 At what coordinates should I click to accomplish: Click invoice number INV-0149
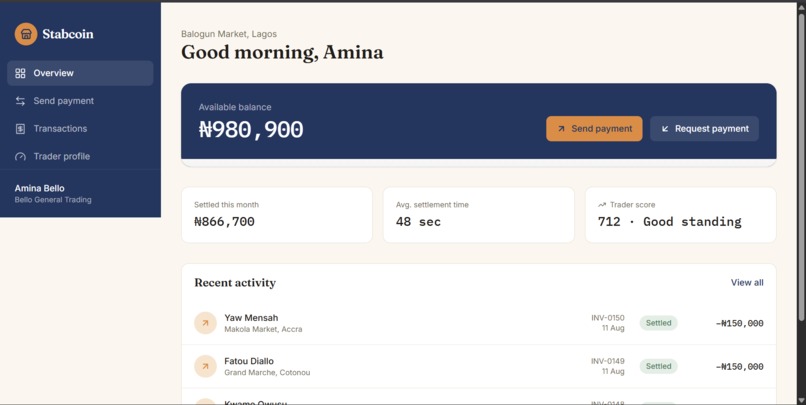[x=608, y=361]
